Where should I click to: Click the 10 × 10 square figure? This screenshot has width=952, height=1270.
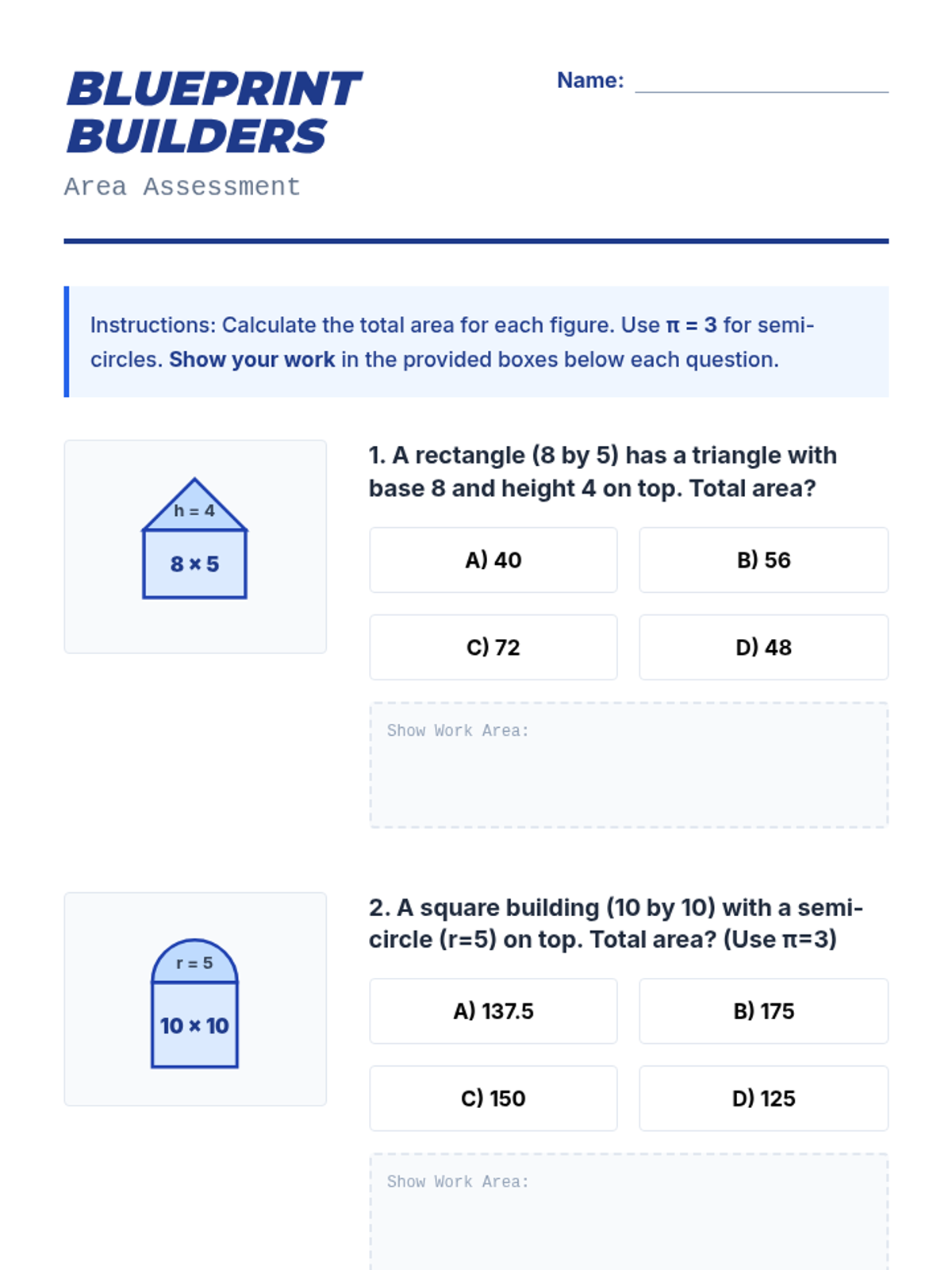click(x=194, y=1026)
